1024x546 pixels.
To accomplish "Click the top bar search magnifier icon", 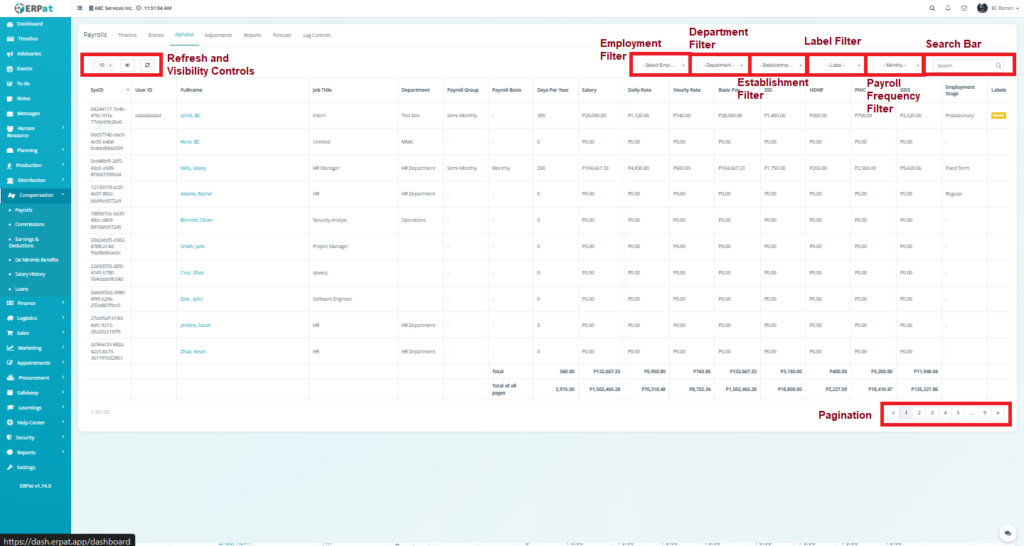I will click(x=933, y=7).
